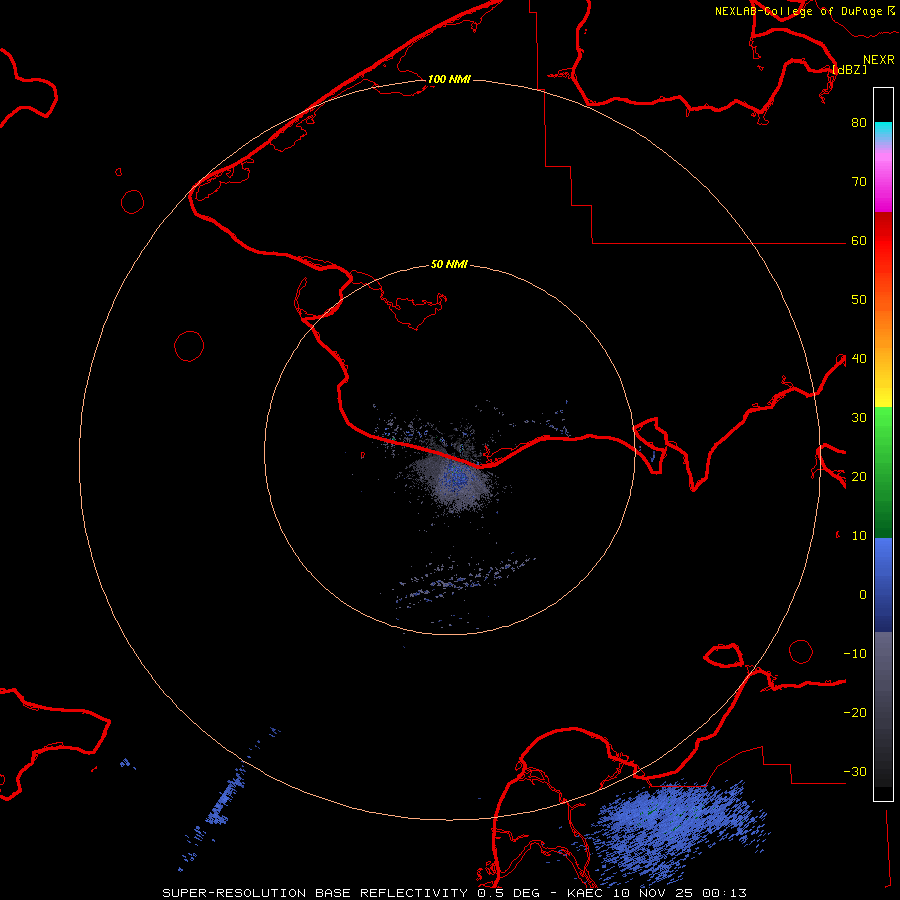Viewport: 900px width, 900px height.
Task: Click the 50 NMI range ring label
Action: pyautogui.click(x=449, y=264)
